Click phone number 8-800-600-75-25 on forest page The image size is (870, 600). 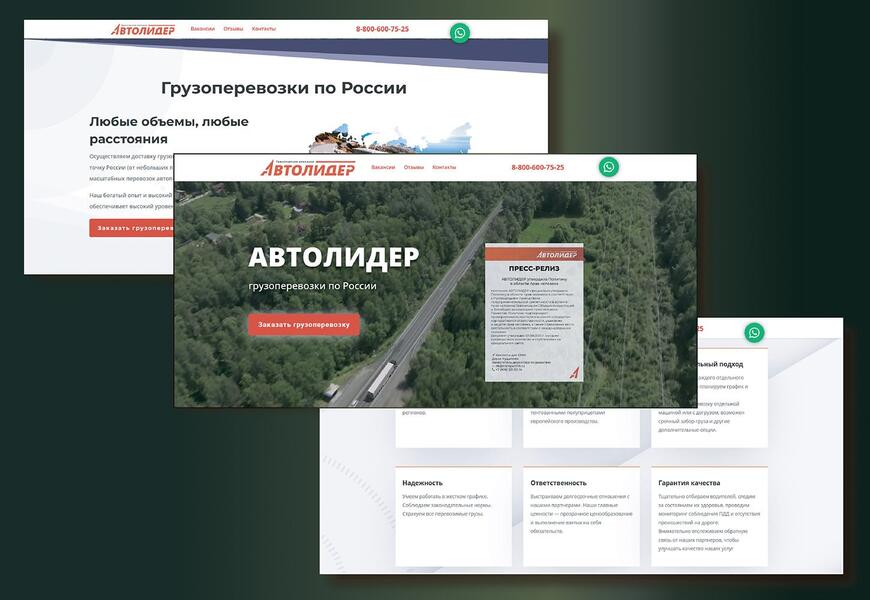point(537,168)
